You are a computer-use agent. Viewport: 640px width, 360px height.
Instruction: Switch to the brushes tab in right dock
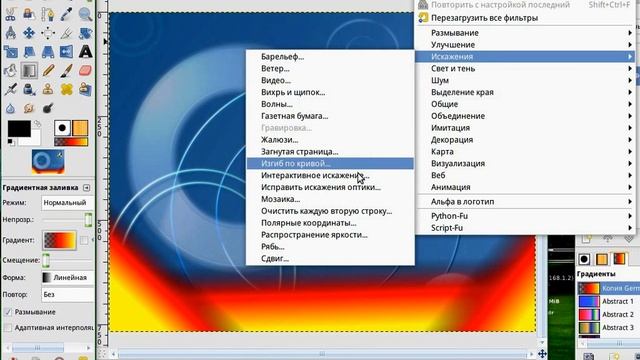pos(584,259)
